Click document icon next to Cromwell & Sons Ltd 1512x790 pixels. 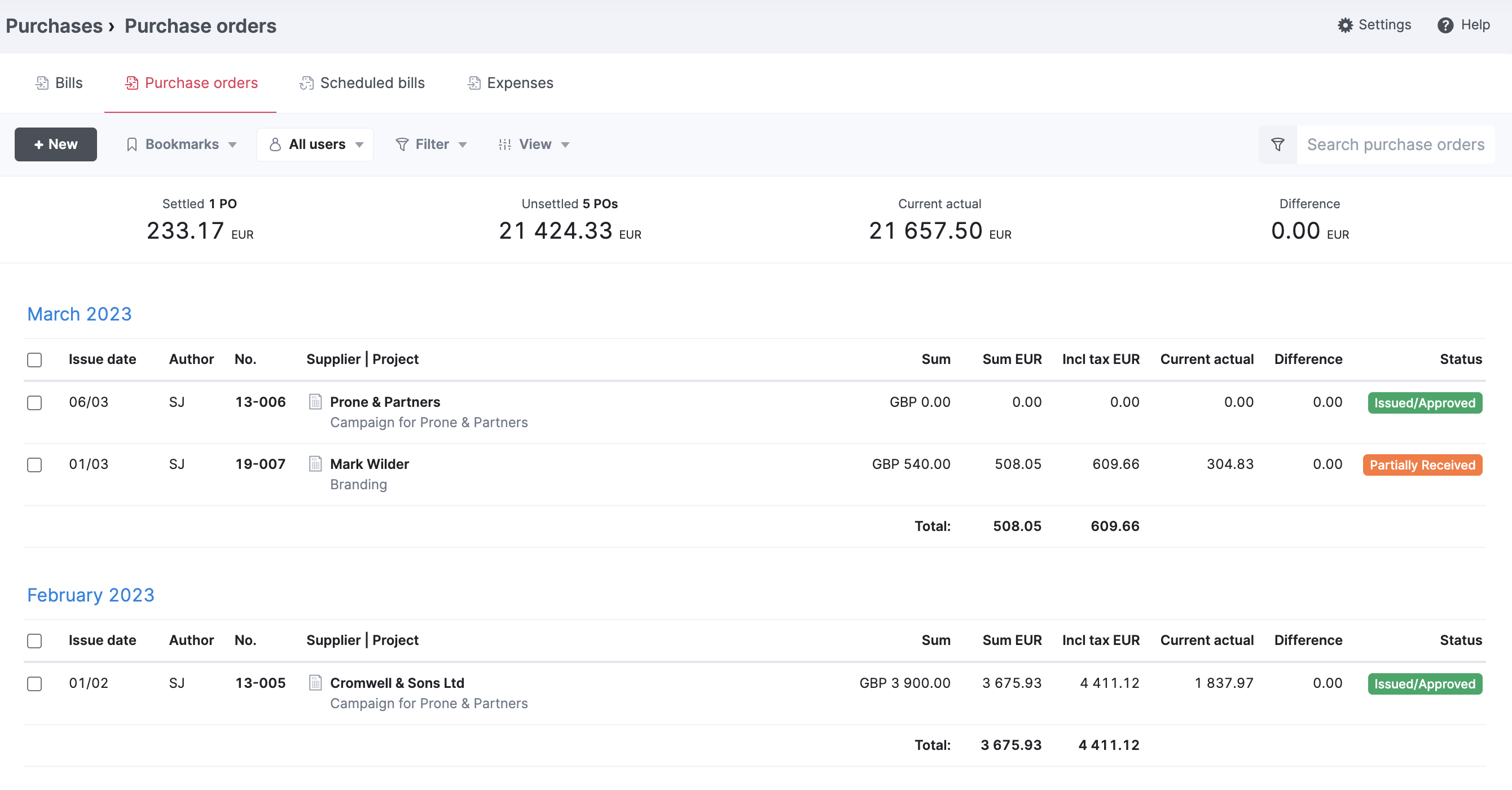click(x=315, y=683)
